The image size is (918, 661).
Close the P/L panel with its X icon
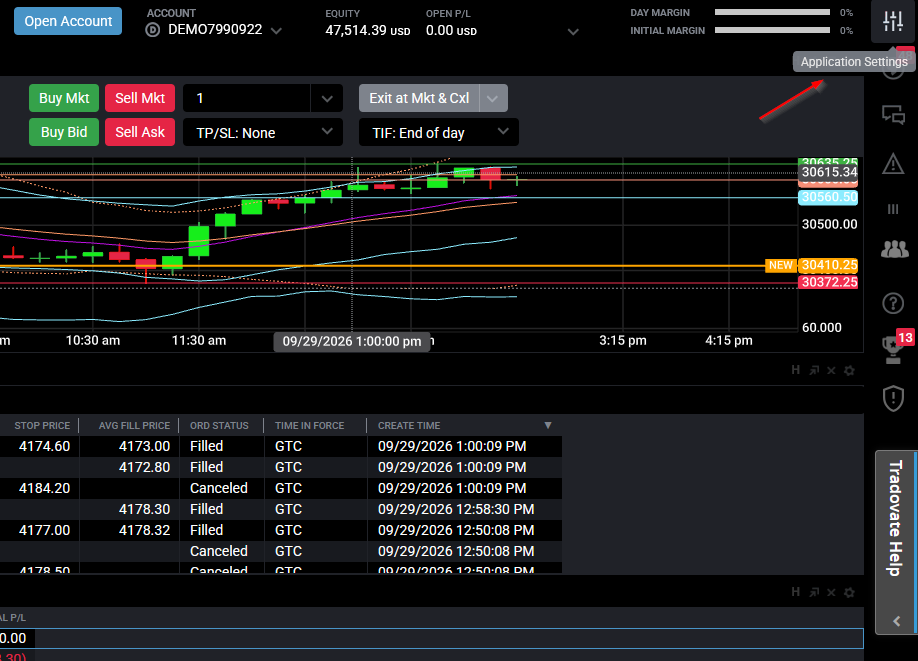click(831, 592)
